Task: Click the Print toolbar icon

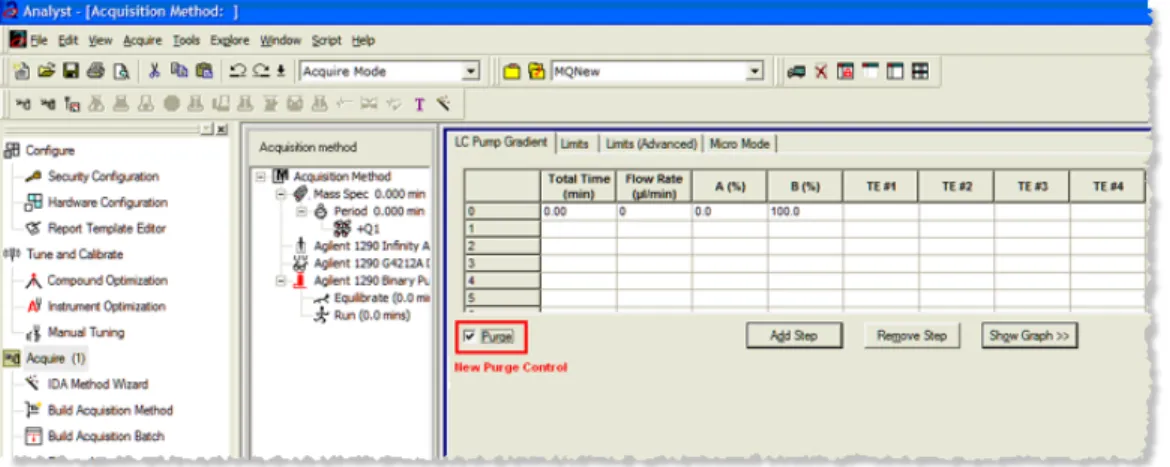Action: pyautogui.click(x=95, y=72)
